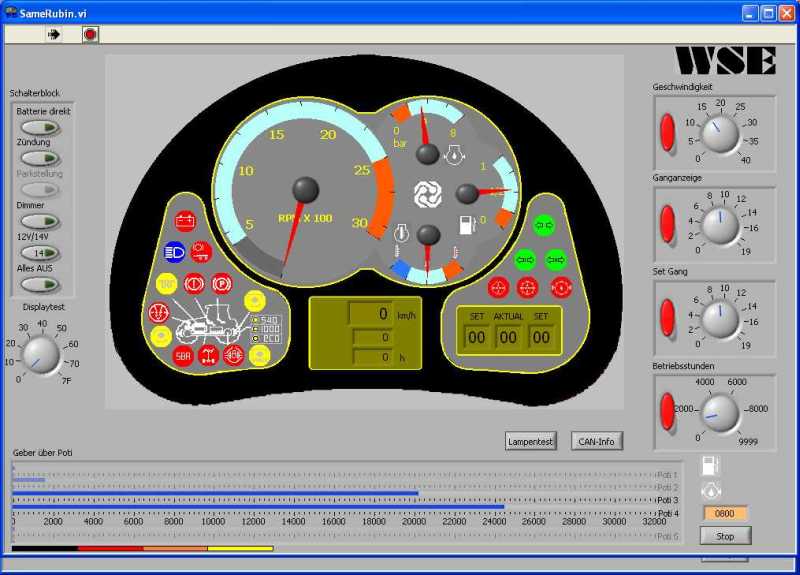The image size is (800, 575).
Task: Click the red SBA warning lamp
Action: (183, 356)
